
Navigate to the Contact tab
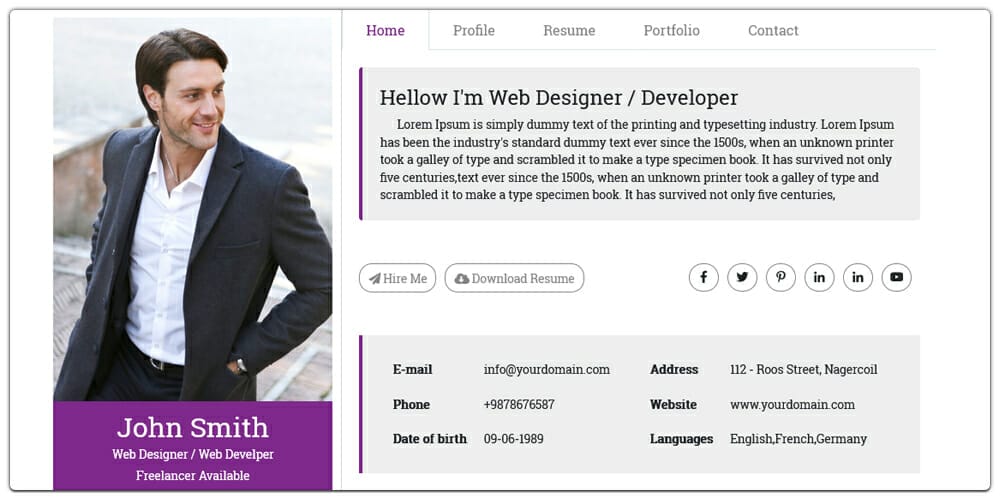pos(773,30)
